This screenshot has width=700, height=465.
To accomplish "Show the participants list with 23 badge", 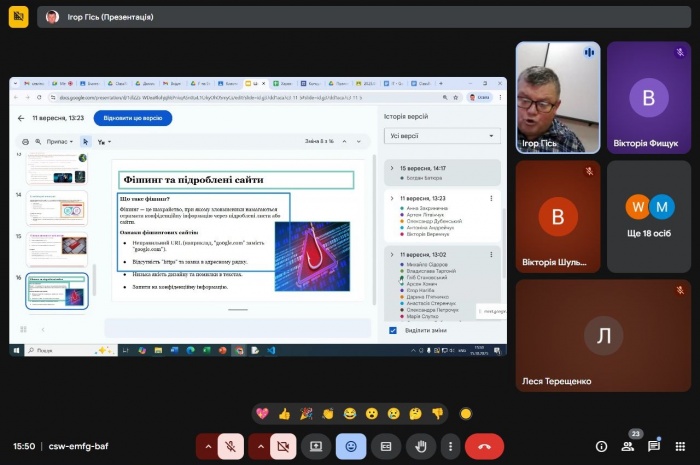I will pyautogui.click(x=628, y=446).
